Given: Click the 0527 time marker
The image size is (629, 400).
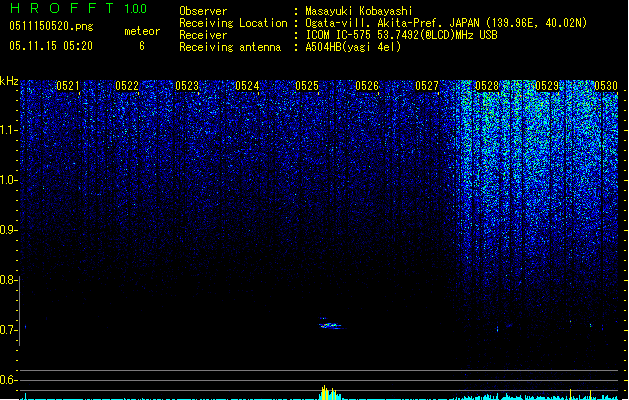Looking at the screenshot, I should pyautogui.click(x=427, y=86).
